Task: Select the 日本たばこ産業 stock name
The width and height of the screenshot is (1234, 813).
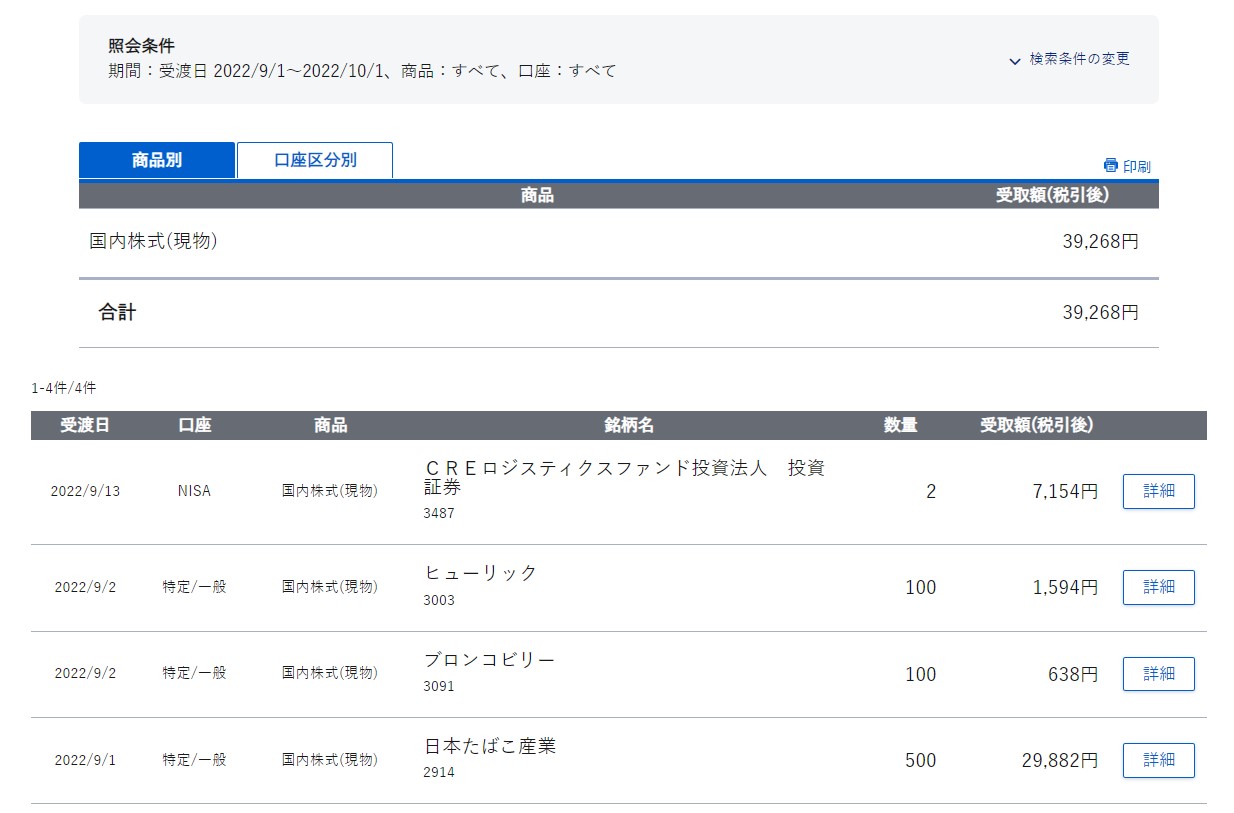Action: coord(490,746)
